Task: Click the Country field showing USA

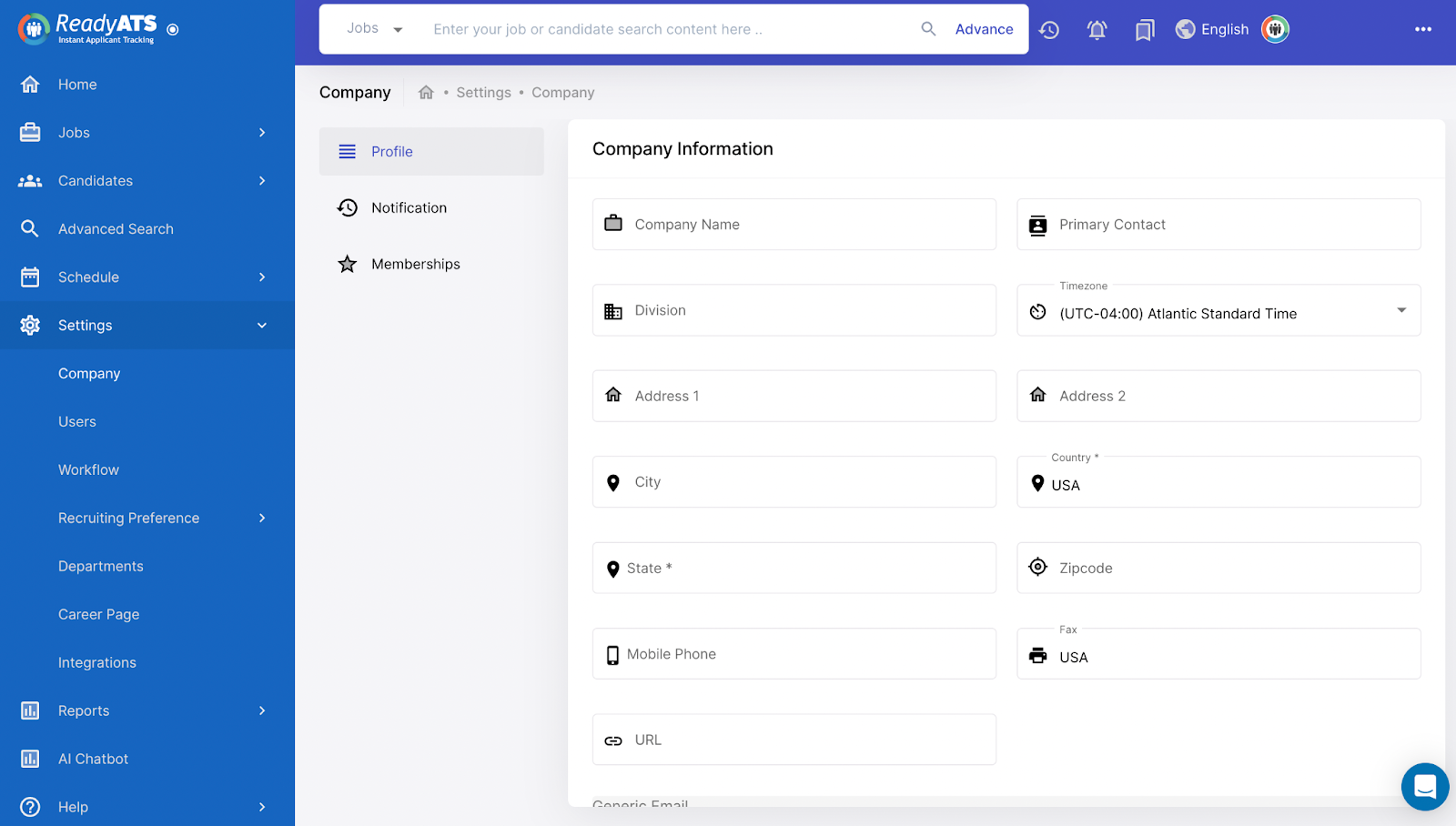Action: pyautogui.click(x=1218, y=482)
